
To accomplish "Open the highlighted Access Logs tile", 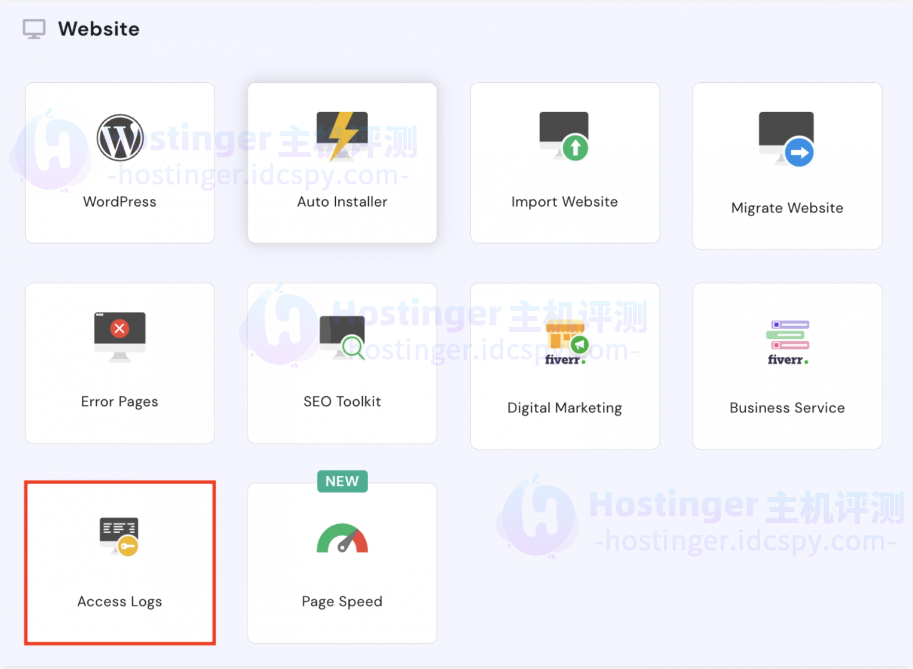I will [119, 562].
